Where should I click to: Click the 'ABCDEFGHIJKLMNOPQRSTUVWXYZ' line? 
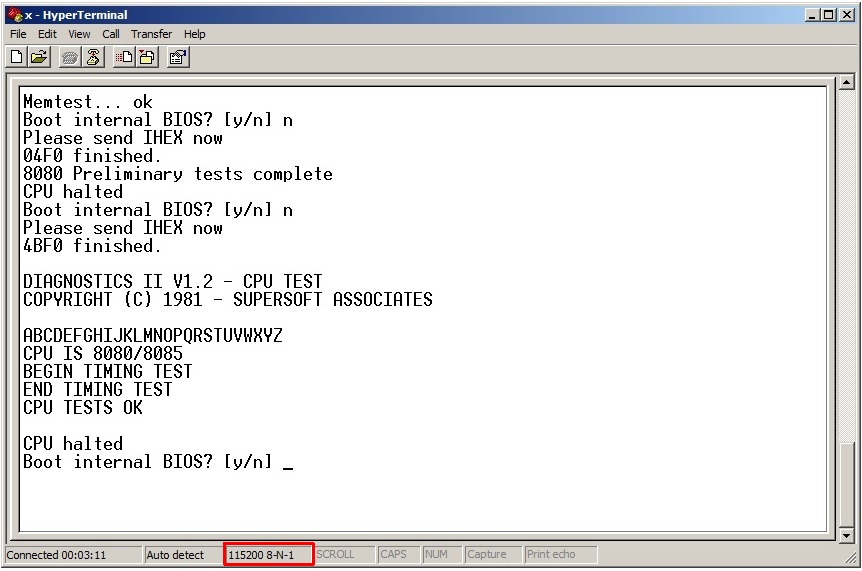[153, 336]
